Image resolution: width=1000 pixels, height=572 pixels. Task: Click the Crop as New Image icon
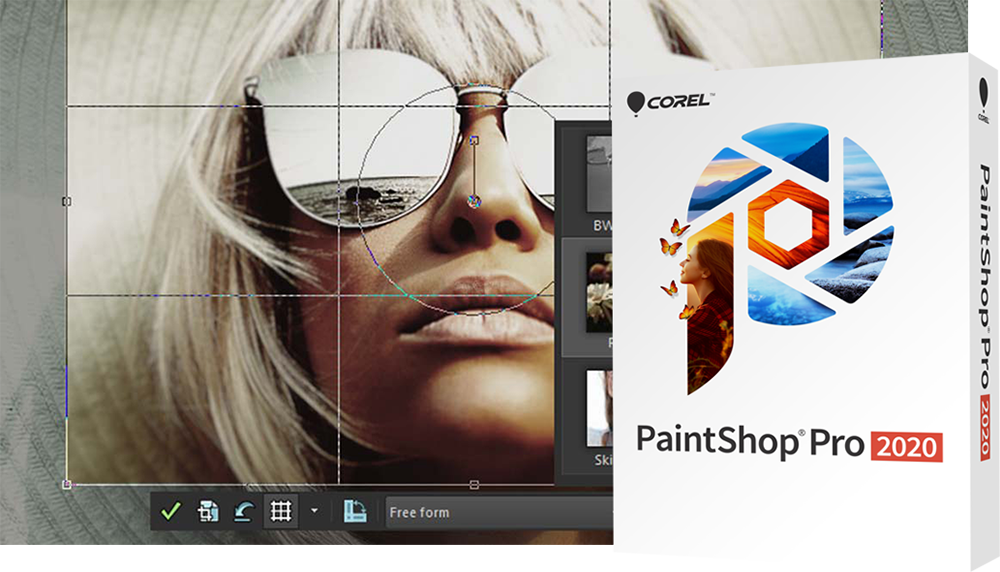coord(207,511)
